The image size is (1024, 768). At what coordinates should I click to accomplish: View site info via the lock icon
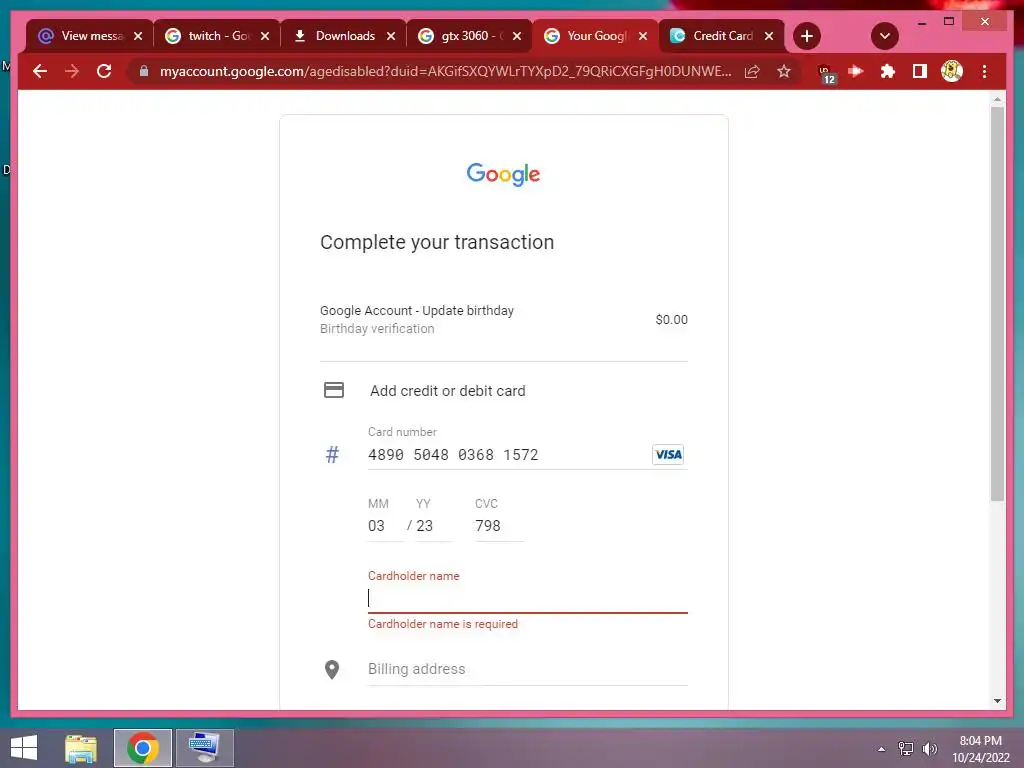click(144, 71)
